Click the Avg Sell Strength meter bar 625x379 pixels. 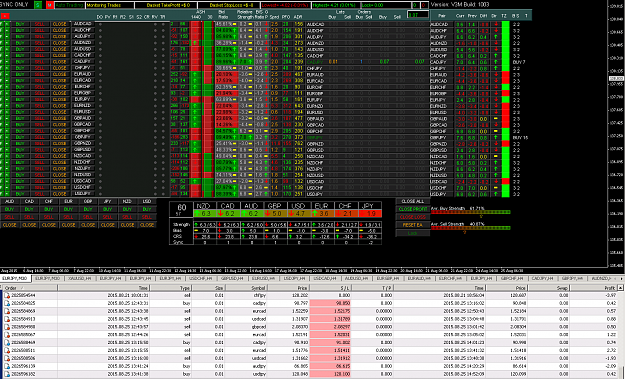(470, 228)
